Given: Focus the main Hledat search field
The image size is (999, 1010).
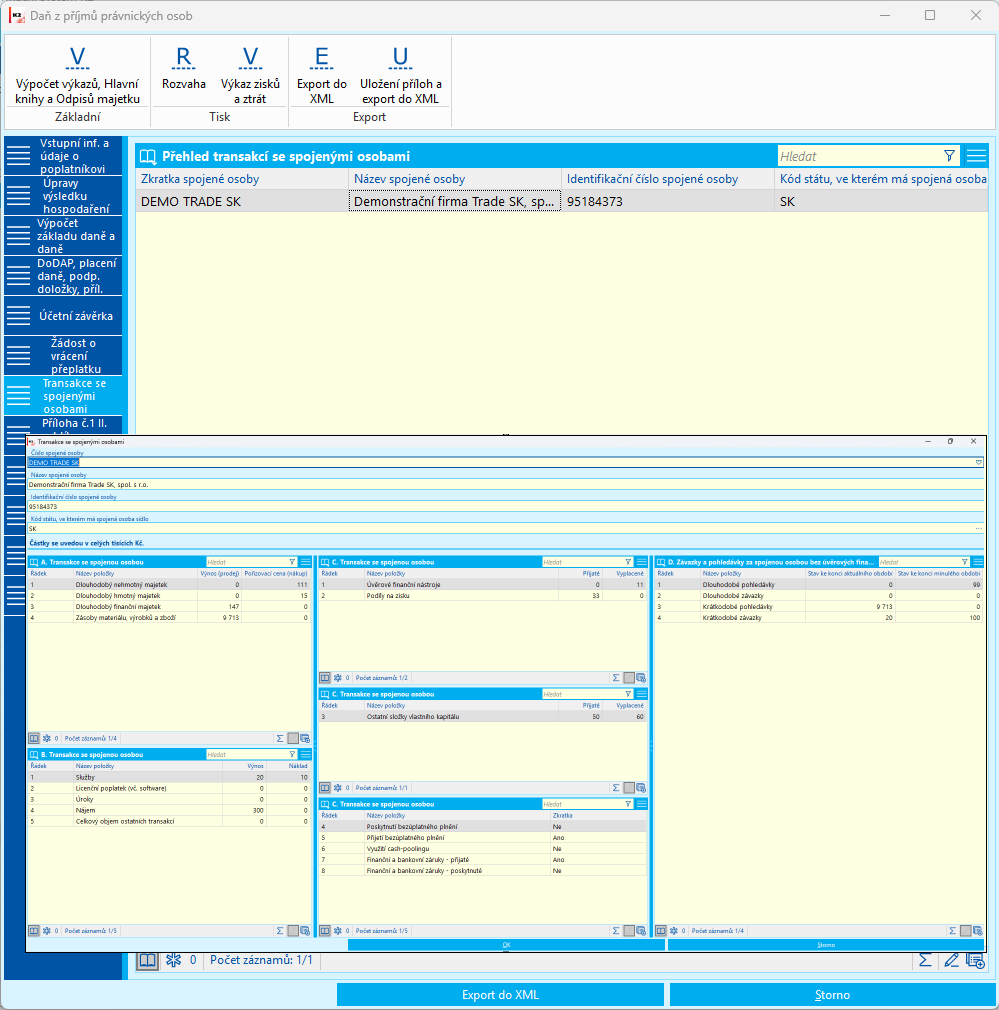Looking at the screenshot, I should coord(860,156).
